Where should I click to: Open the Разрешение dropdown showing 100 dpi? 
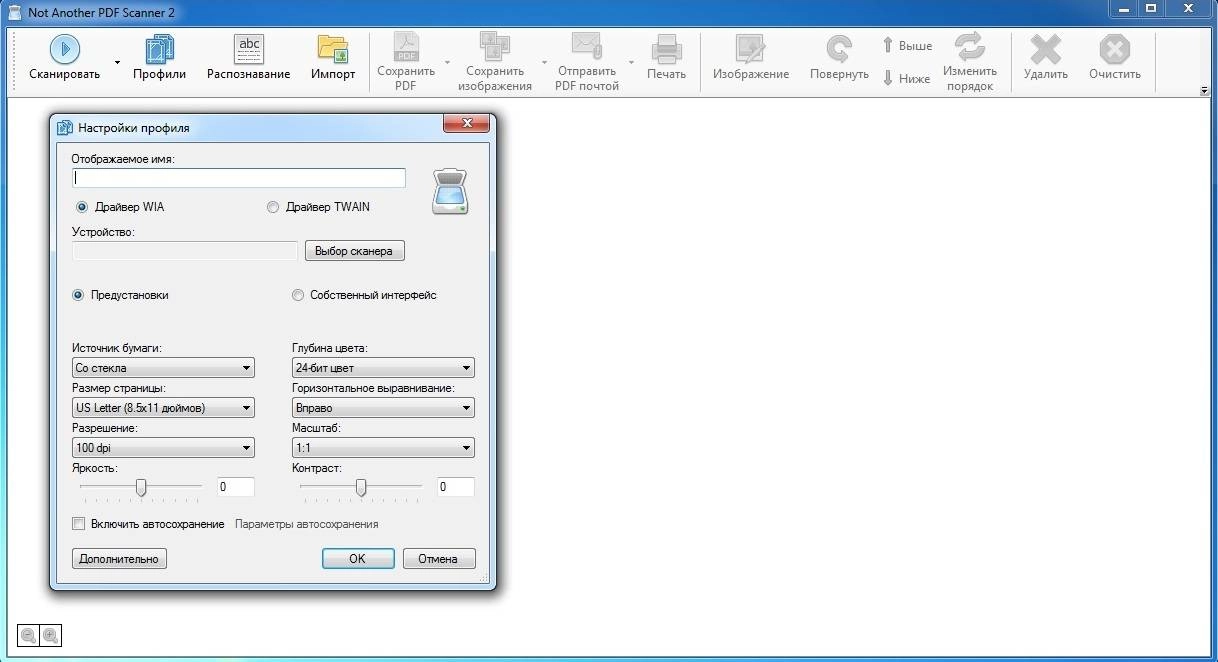[163, 448]
